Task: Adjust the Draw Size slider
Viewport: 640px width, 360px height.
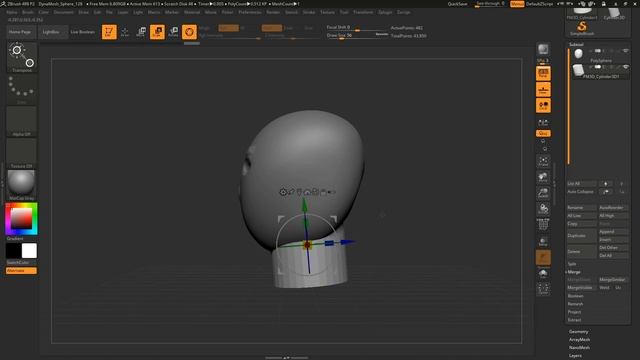Action: [x=357, y=36]
